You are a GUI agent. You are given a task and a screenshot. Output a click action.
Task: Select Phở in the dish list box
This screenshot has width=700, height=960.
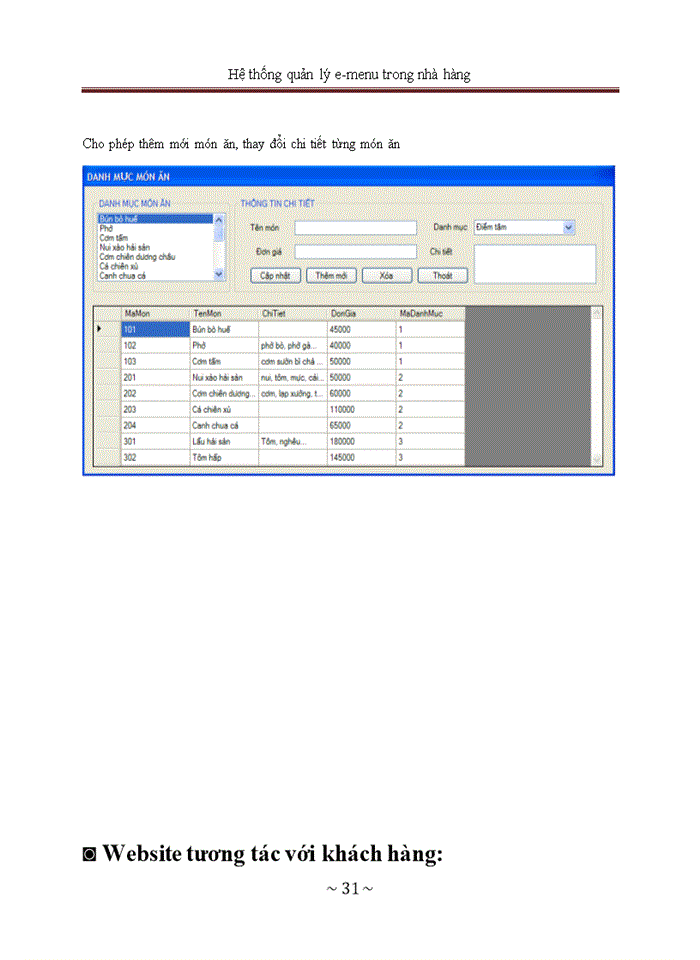(x=156, y=228)
